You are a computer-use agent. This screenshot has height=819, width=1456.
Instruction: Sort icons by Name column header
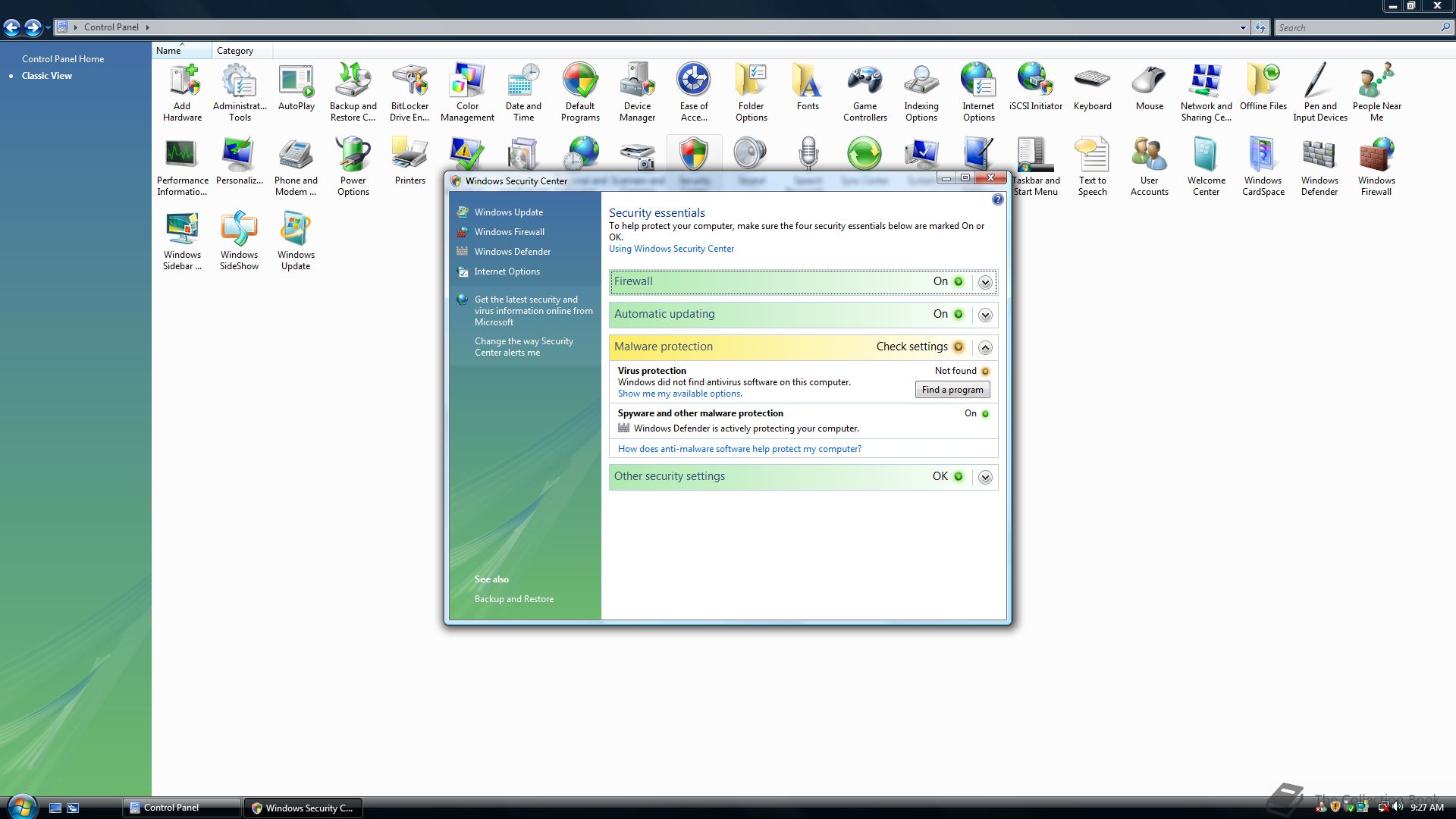182,51
